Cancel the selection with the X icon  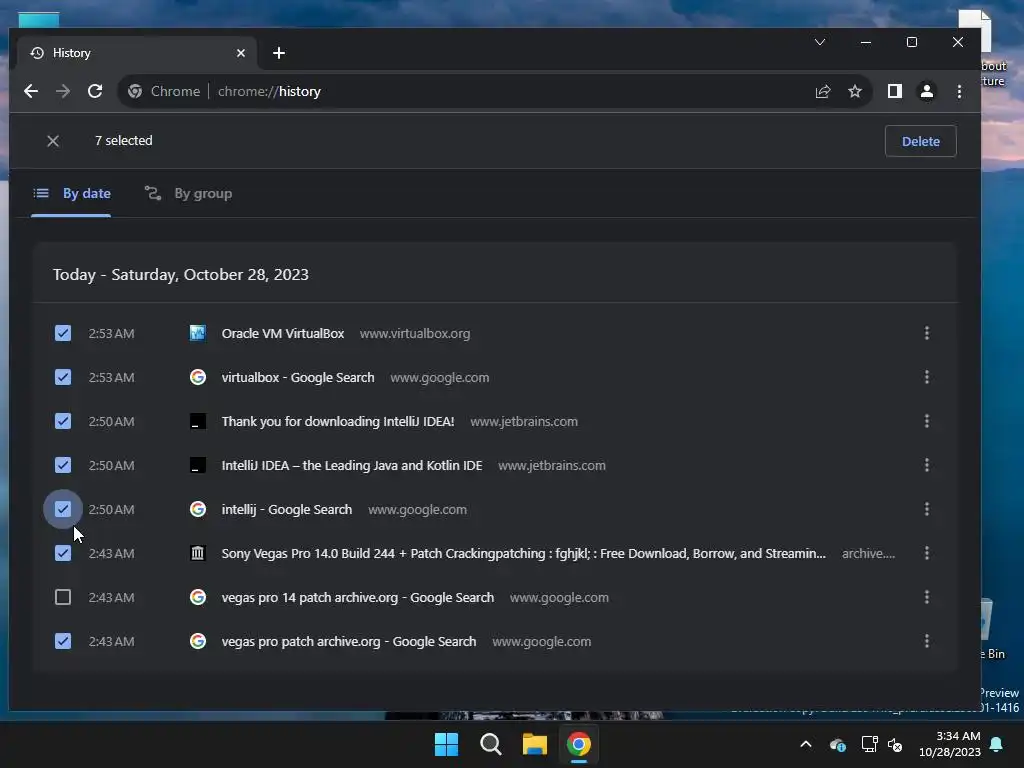pos(53,141)
